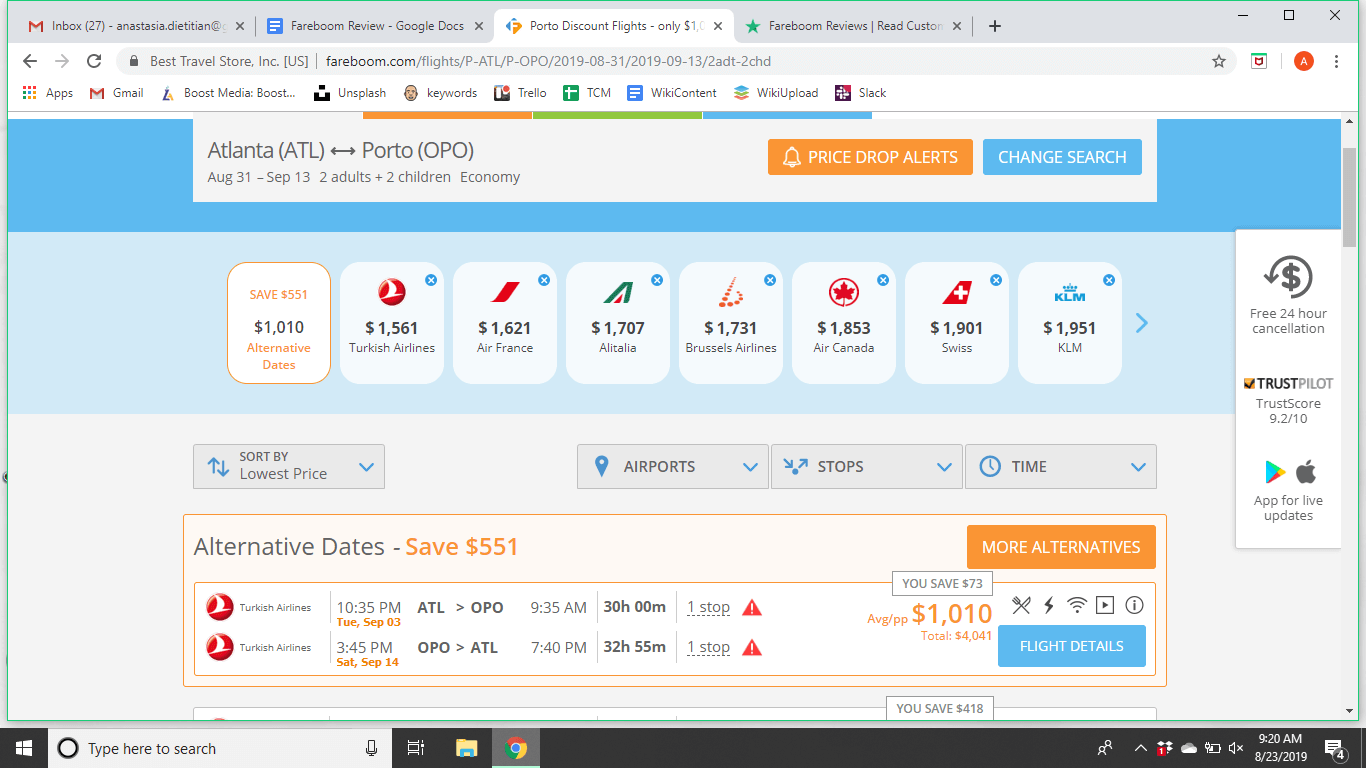Remove Turkish Airlines filter with its x icon
1366x768 pixels.
coord(431,280)
